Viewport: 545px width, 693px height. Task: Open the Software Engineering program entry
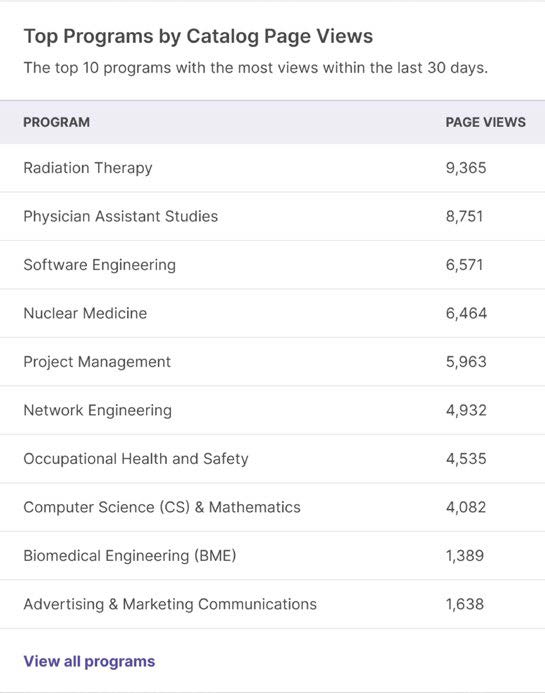[x=272, y=265]
